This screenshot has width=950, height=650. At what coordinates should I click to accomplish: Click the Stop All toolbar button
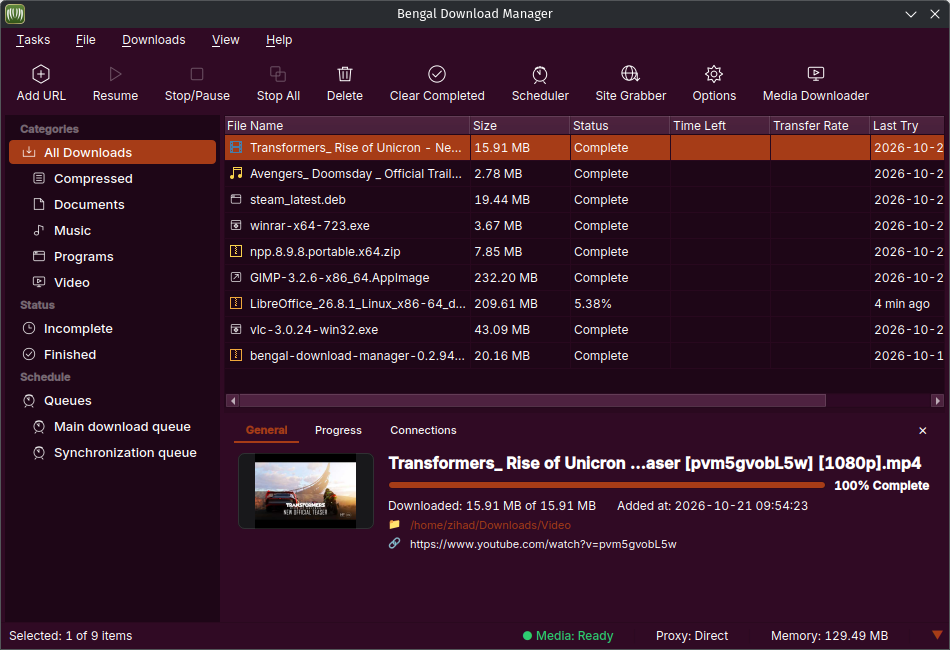[x=278, y=84]
